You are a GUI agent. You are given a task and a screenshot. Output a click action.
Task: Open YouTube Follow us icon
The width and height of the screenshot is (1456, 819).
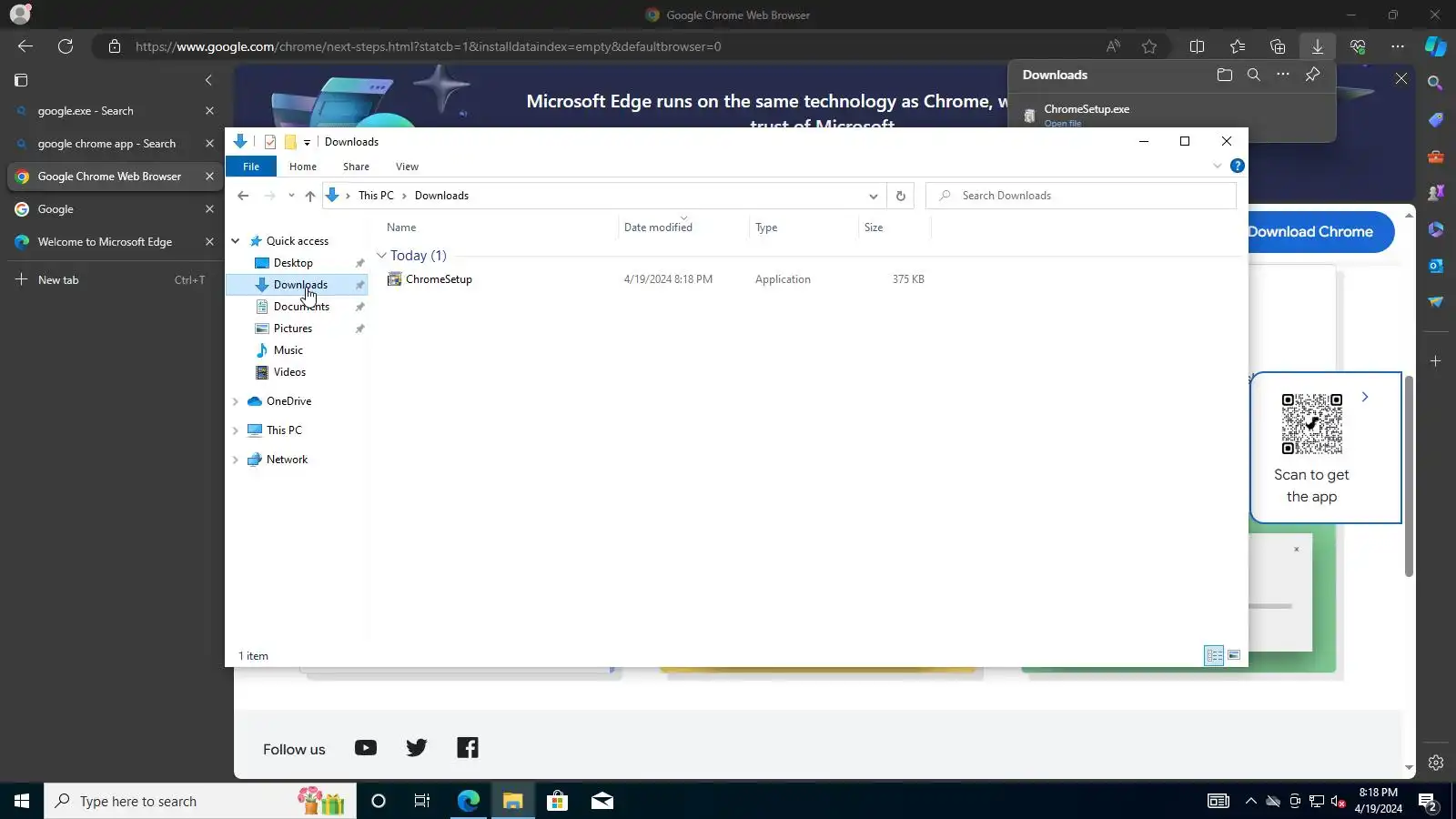point(366,748)
